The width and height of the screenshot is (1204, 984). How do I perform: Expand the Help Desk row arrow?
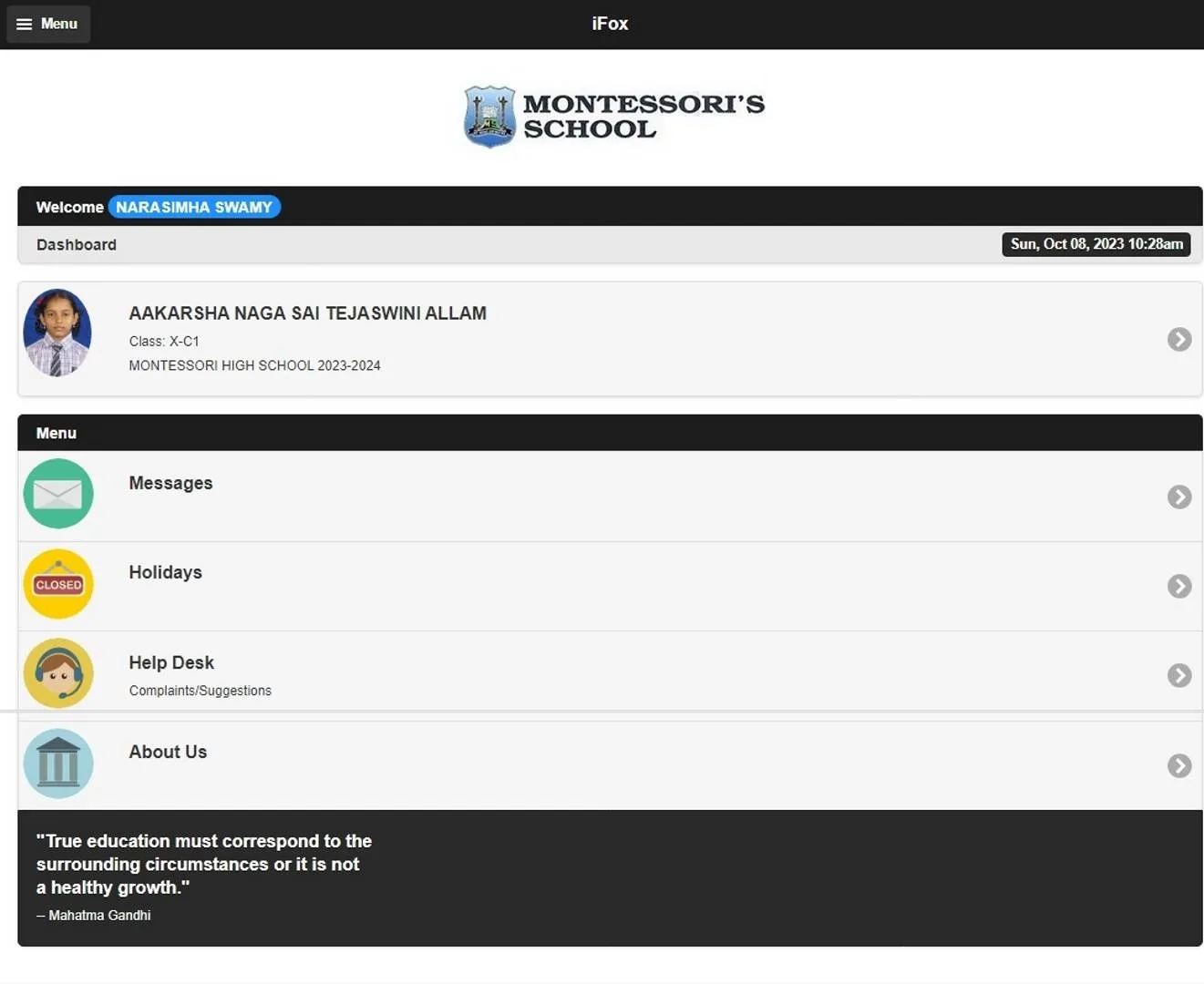(1179, 675)
